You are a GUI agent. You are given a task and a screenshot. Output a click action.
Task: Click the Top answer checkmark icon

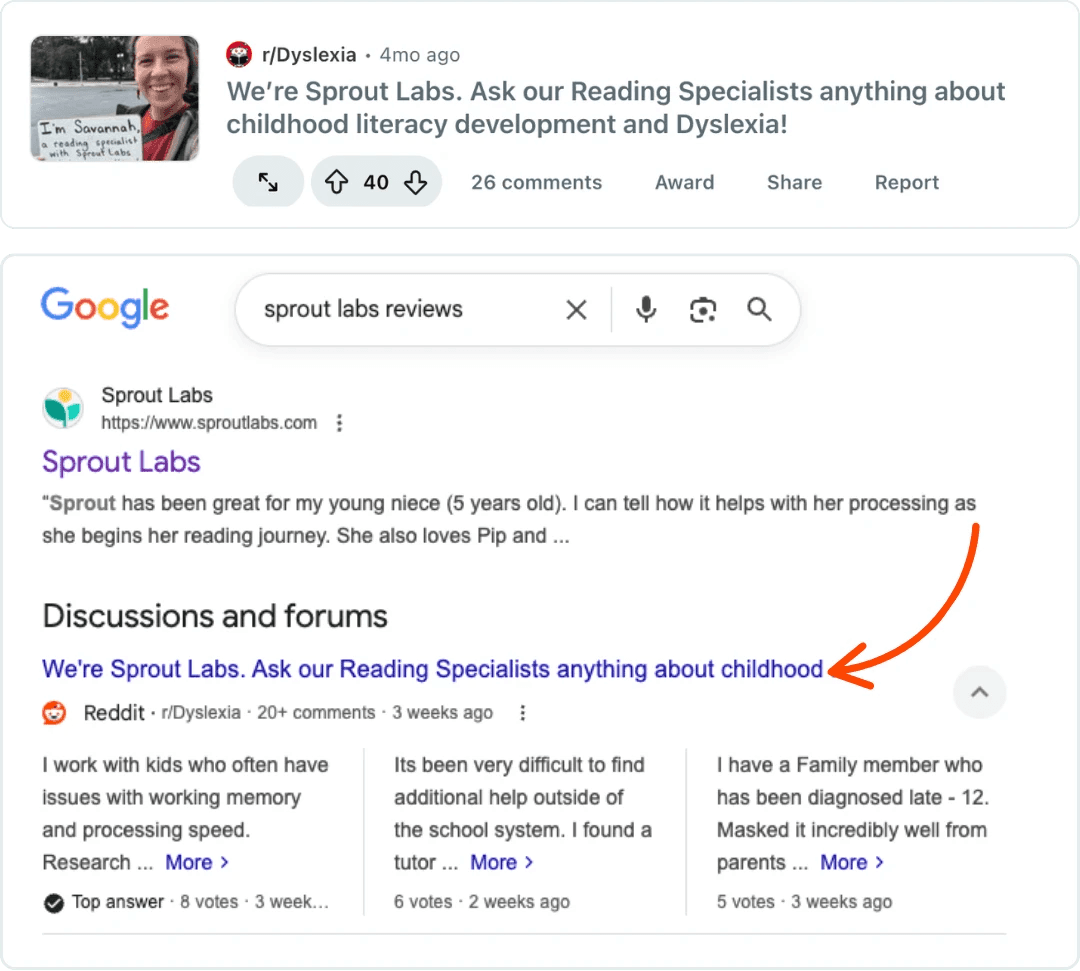tap(54, 903)
